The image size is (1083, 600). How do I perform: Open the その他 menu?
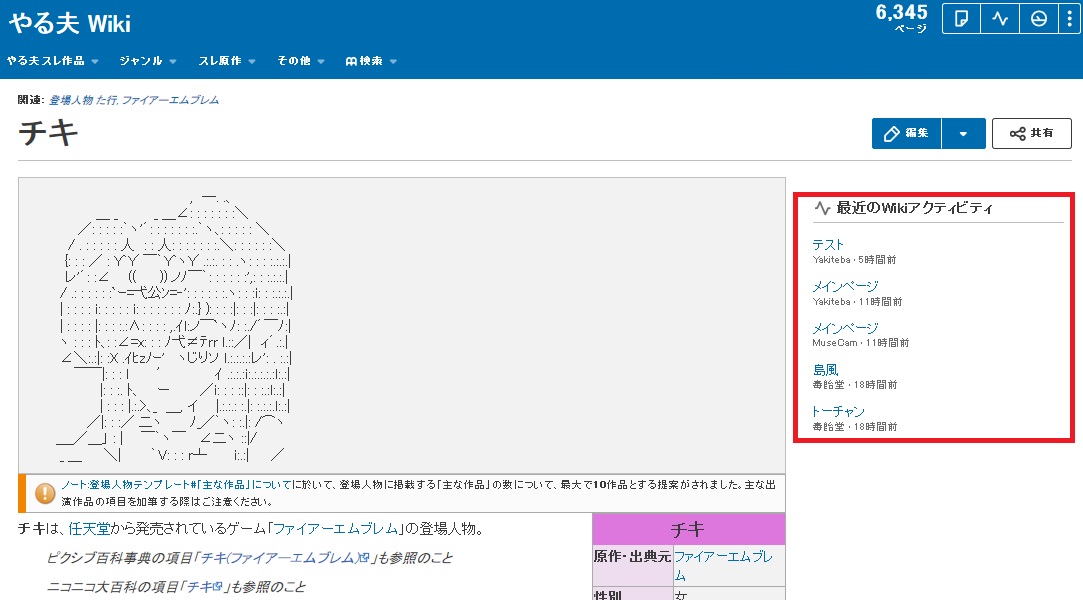coord(300,61)
